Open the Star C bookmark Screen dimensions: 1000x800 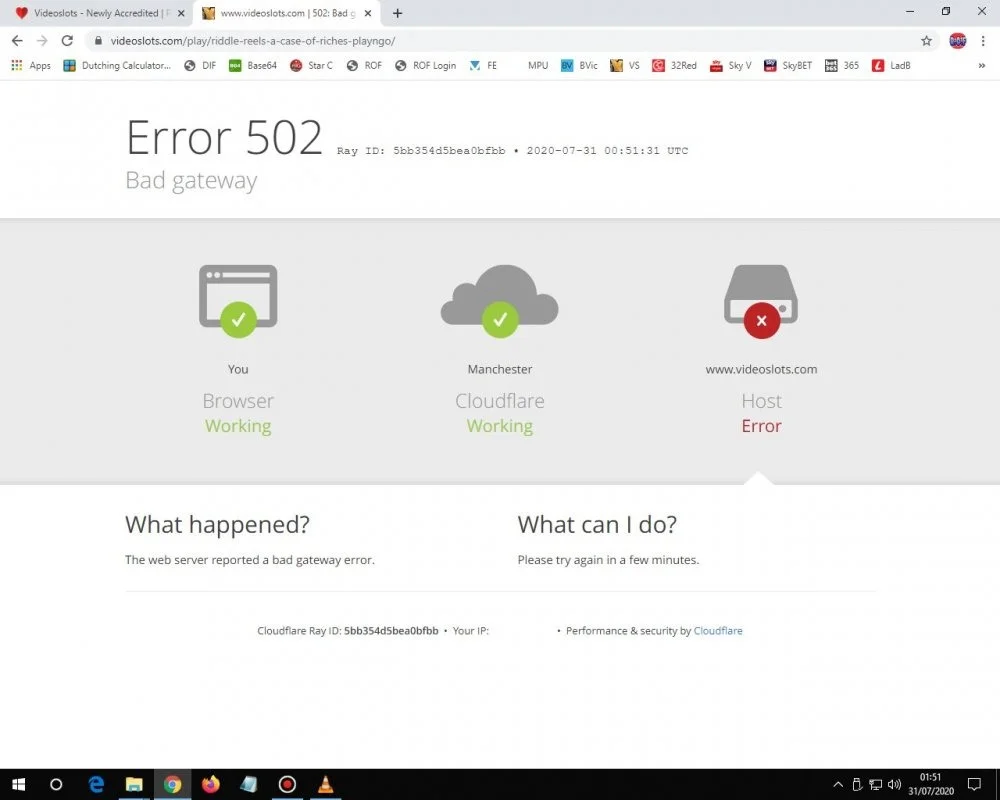[x=311, y=65]
